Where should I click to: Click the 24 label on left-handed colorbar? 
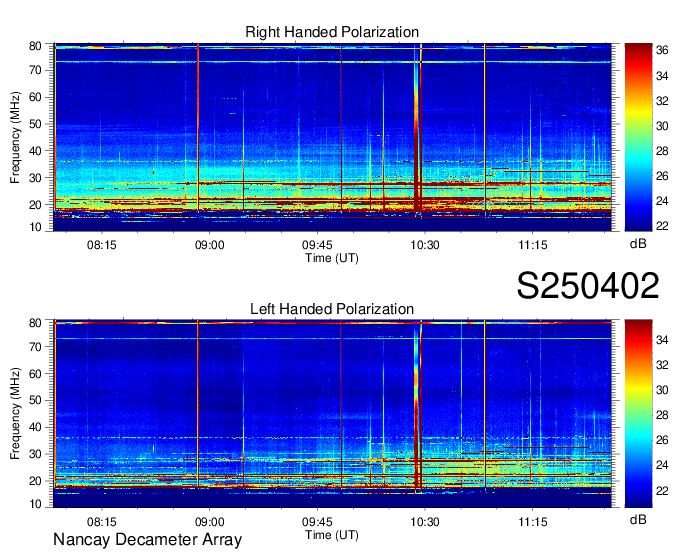pyautogui.click(x=662, y=465)
